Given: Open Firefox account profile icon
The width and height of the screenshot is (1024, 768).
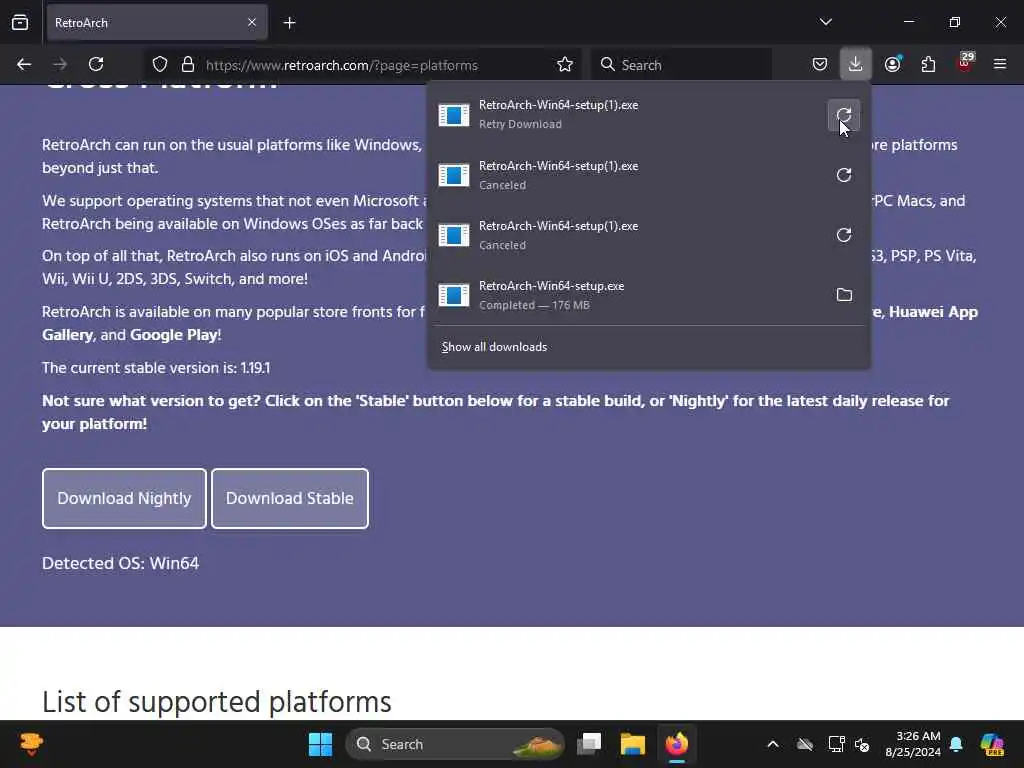Looking at the screenshot, I should point(893,64).
